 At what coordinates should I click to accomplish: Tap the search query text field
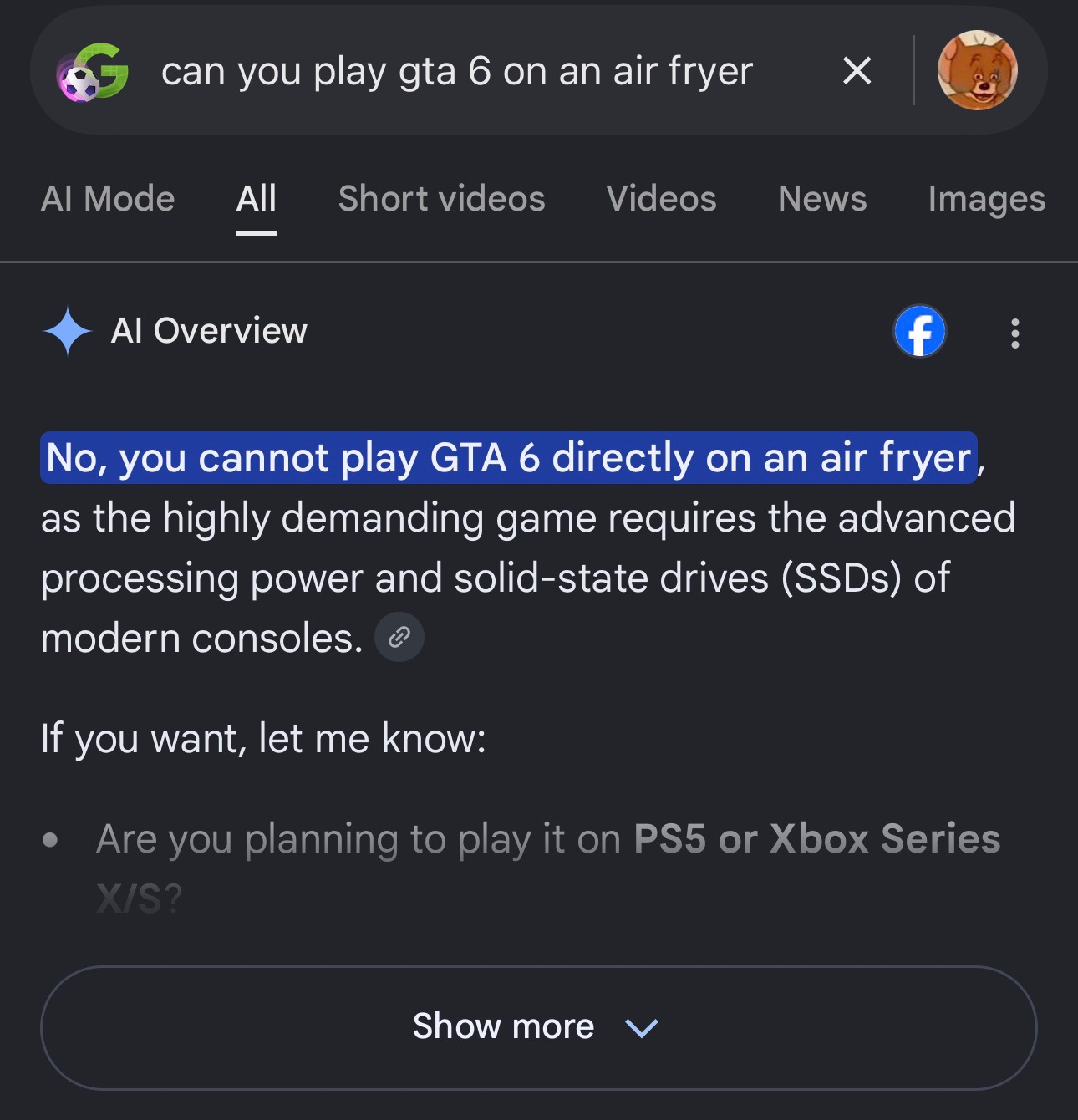pyautogui.click(x=457, y=72)
